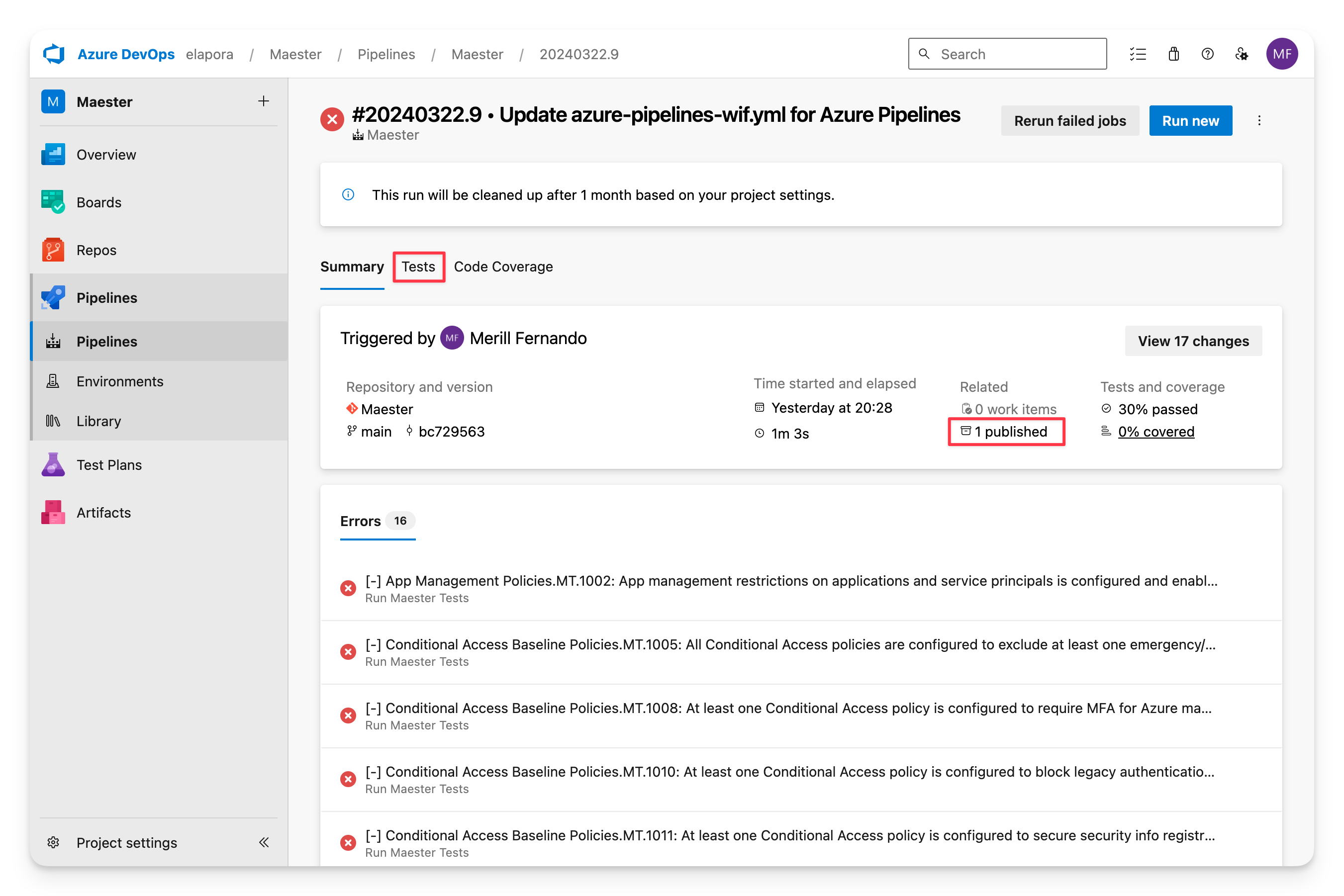Viewport: 1344px width, 896px height.
Task: Click the plus button next to Maester
Action: (x=264, y=101)
